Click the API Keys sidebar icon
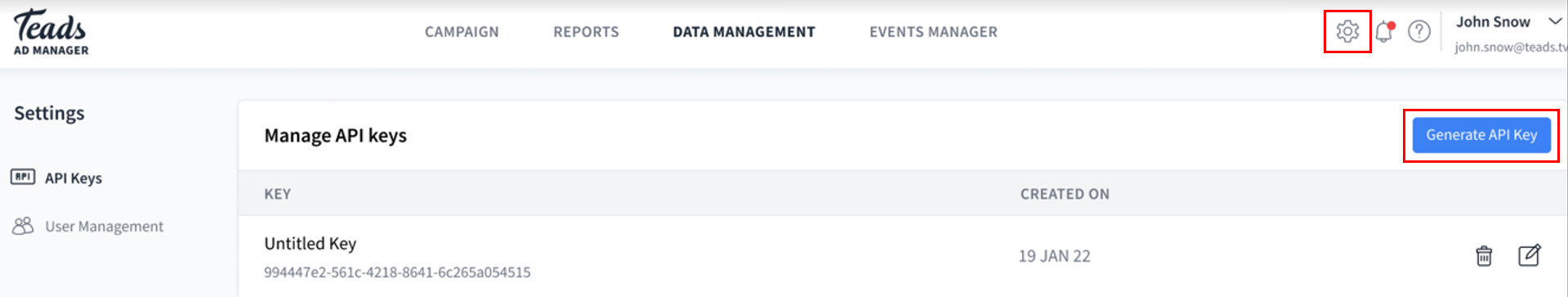 [23, 177]
